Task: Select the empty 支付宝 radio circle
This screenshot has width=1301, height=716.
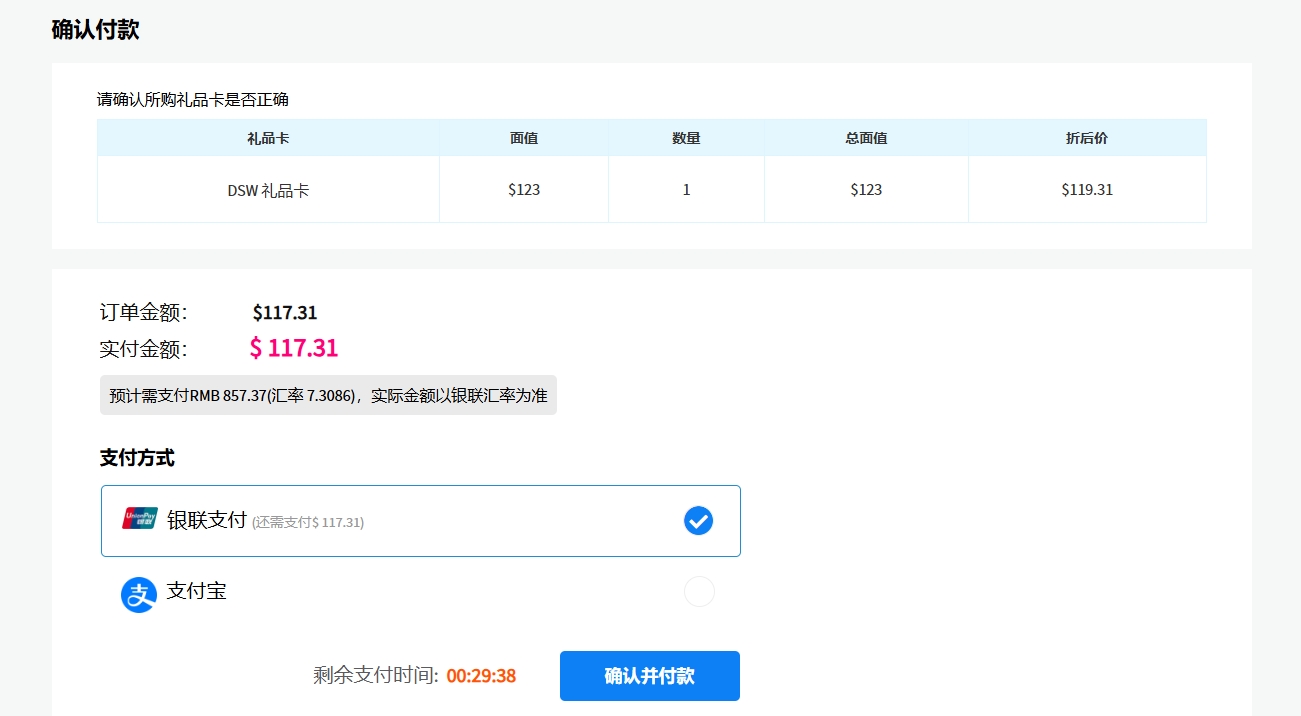Action: tap(699, 592)
